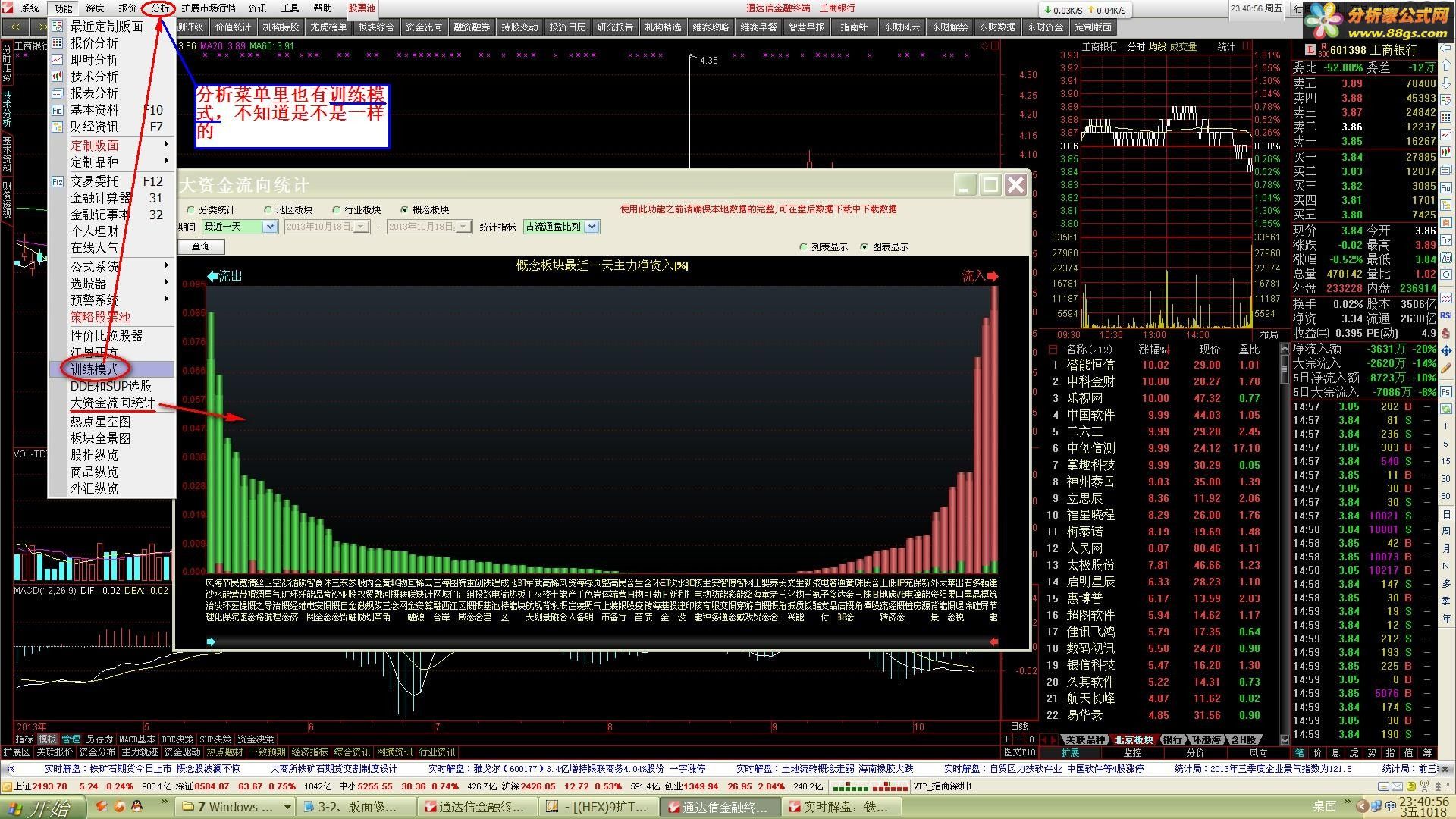Select 分类统计 radio button

tap(191, 209)
